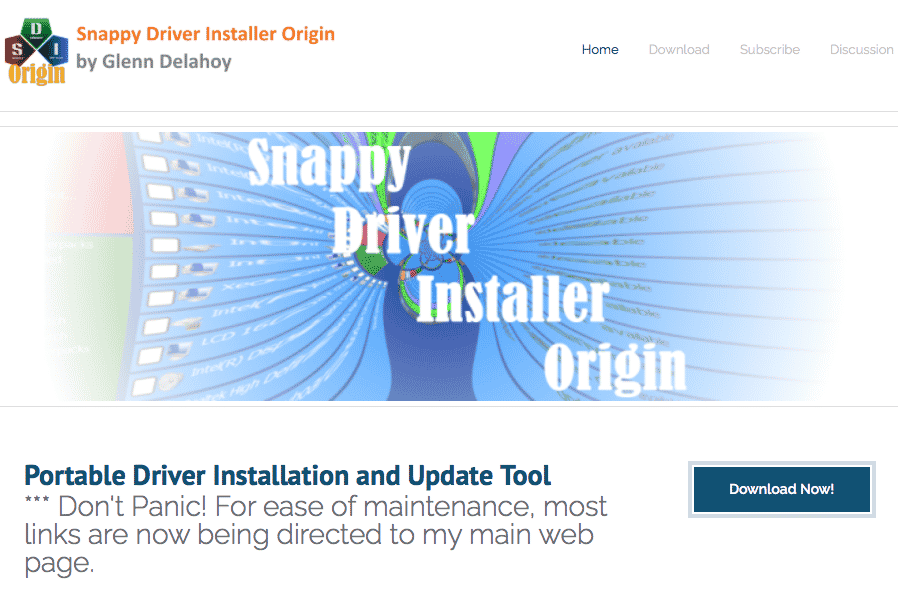Open the Home menu item
Screen dimensions: 898x592
(600, 50)
